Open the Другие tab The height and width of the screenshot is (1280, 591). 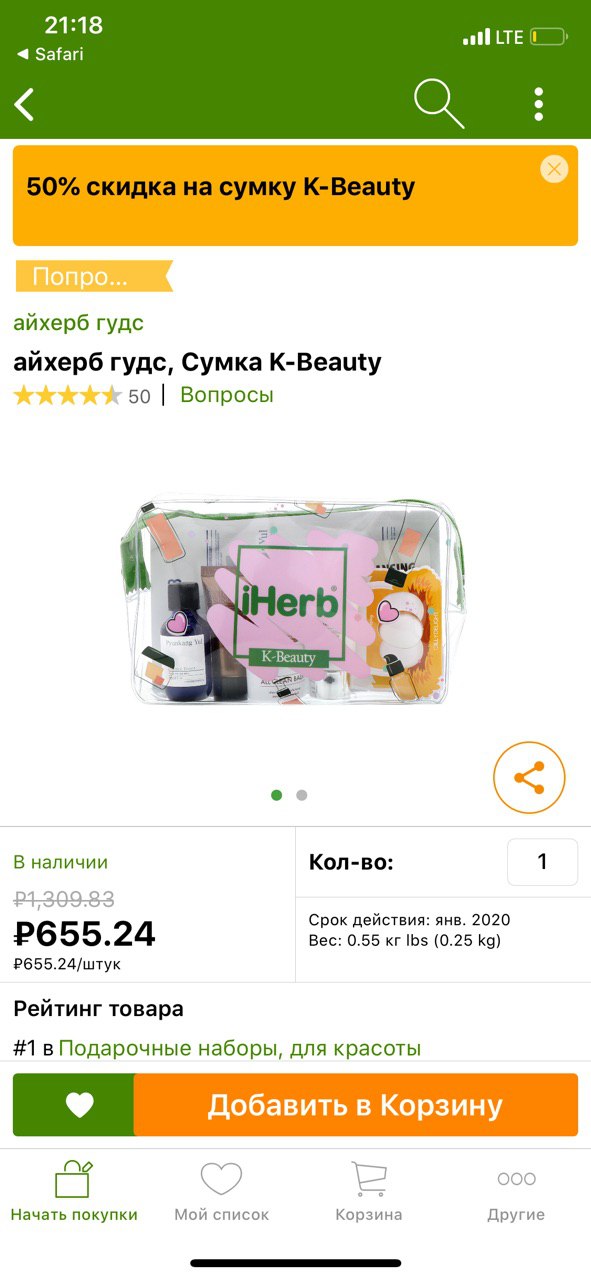coord(516,1191)
